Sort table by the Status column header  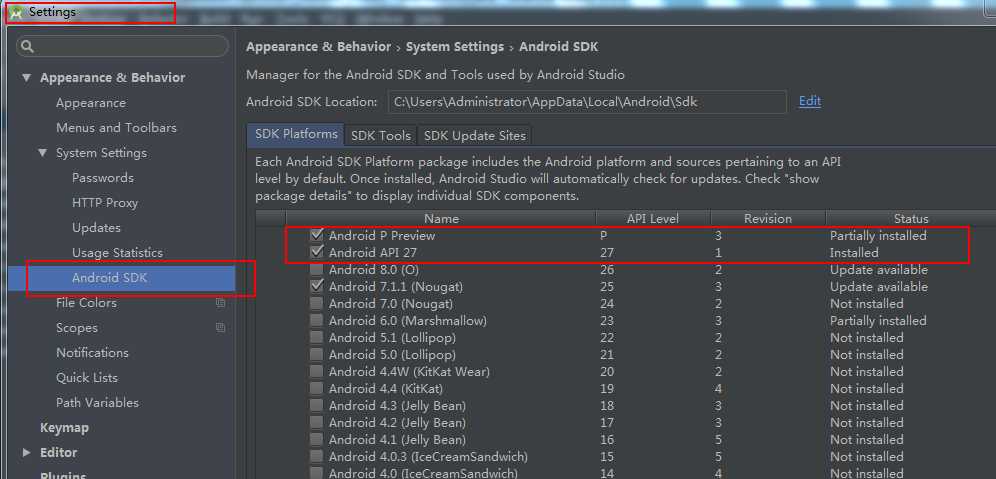(911, 219)
